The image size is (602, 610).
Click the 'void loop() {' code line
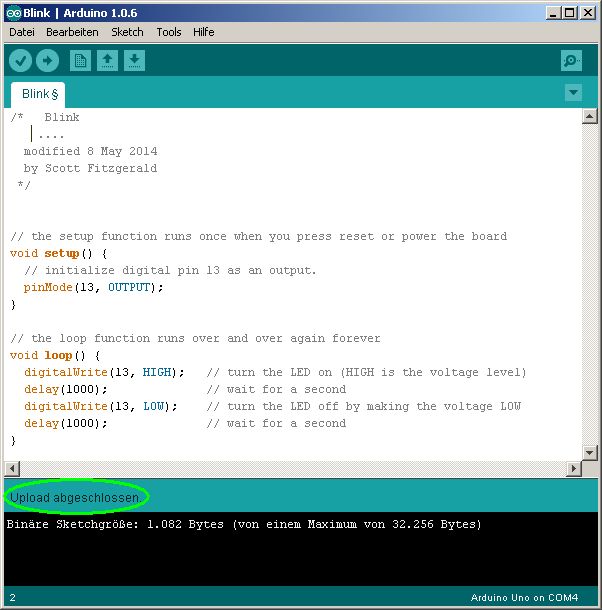coord(55,356)
